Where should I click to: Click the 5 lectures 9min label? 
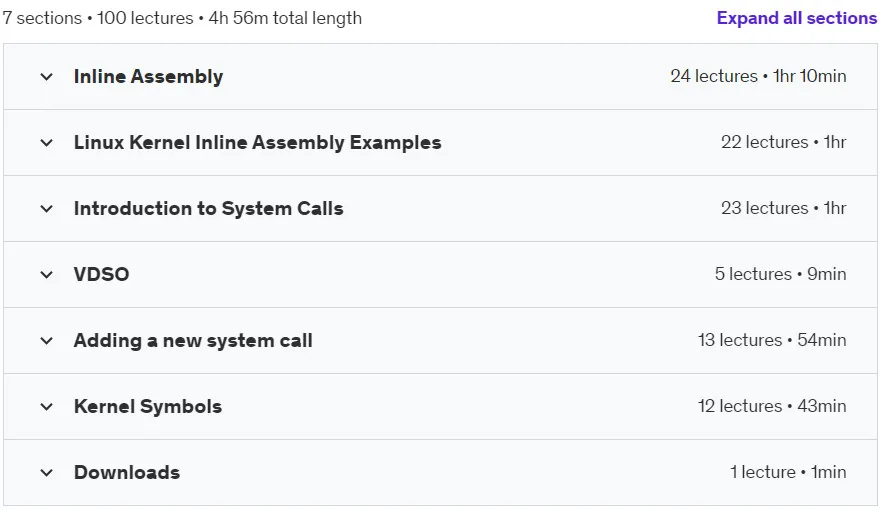pos(781,274)
